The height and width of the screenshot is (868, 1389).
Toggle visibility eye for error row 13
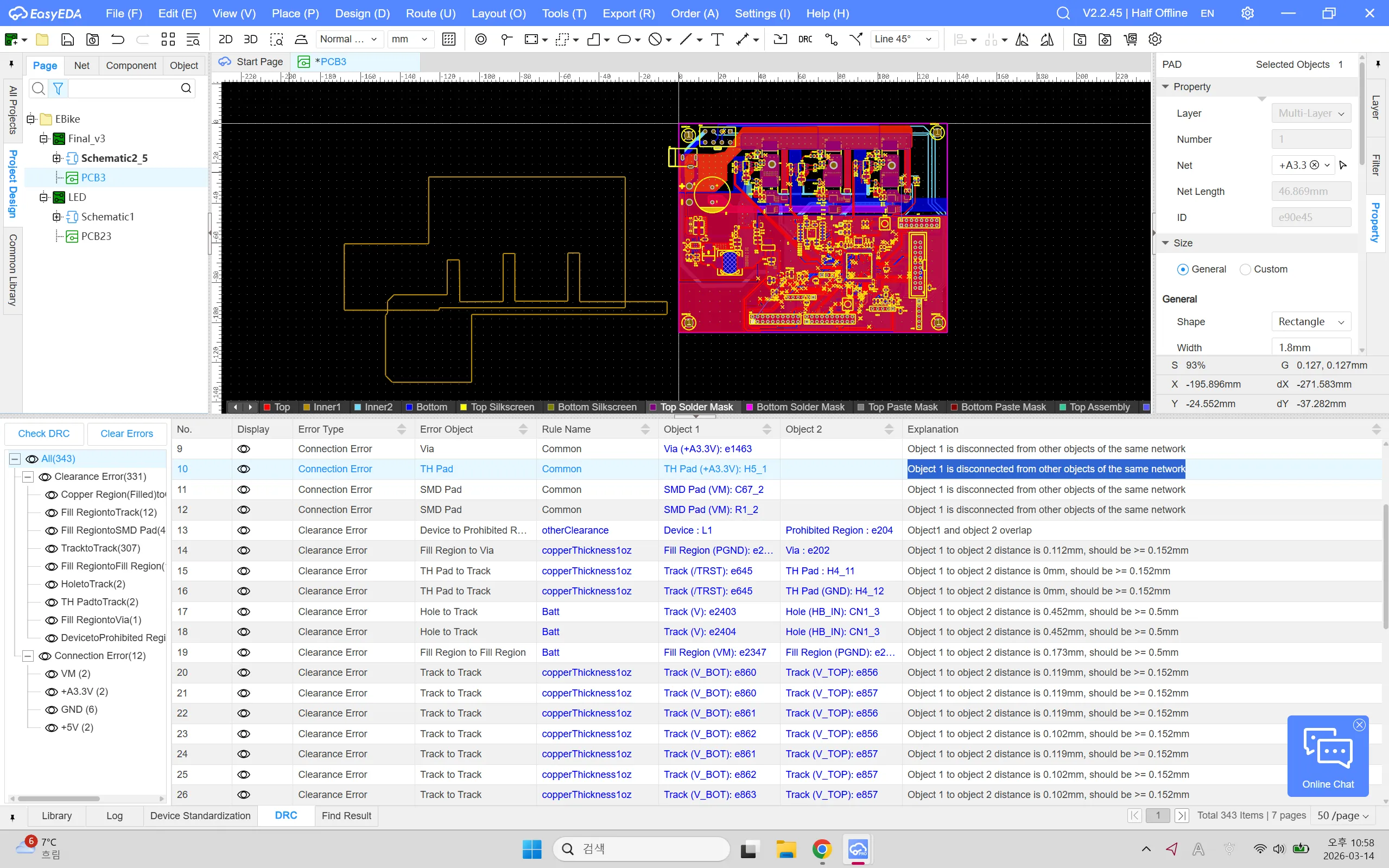coord(243,530)
